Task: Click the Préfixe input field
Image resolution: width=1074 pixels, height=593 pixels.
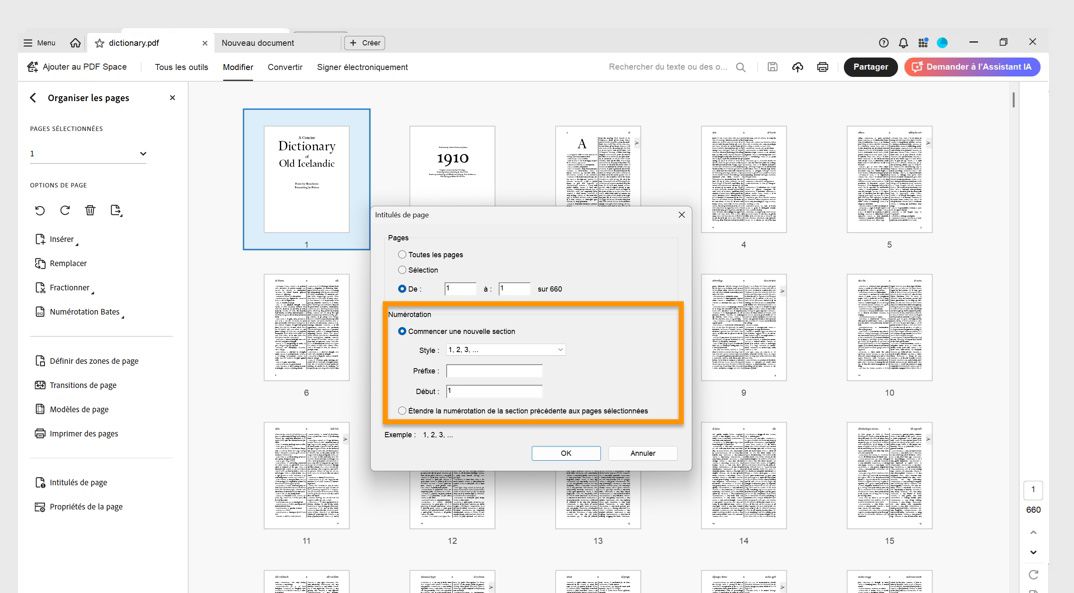Action: click(x=494, y=370)
